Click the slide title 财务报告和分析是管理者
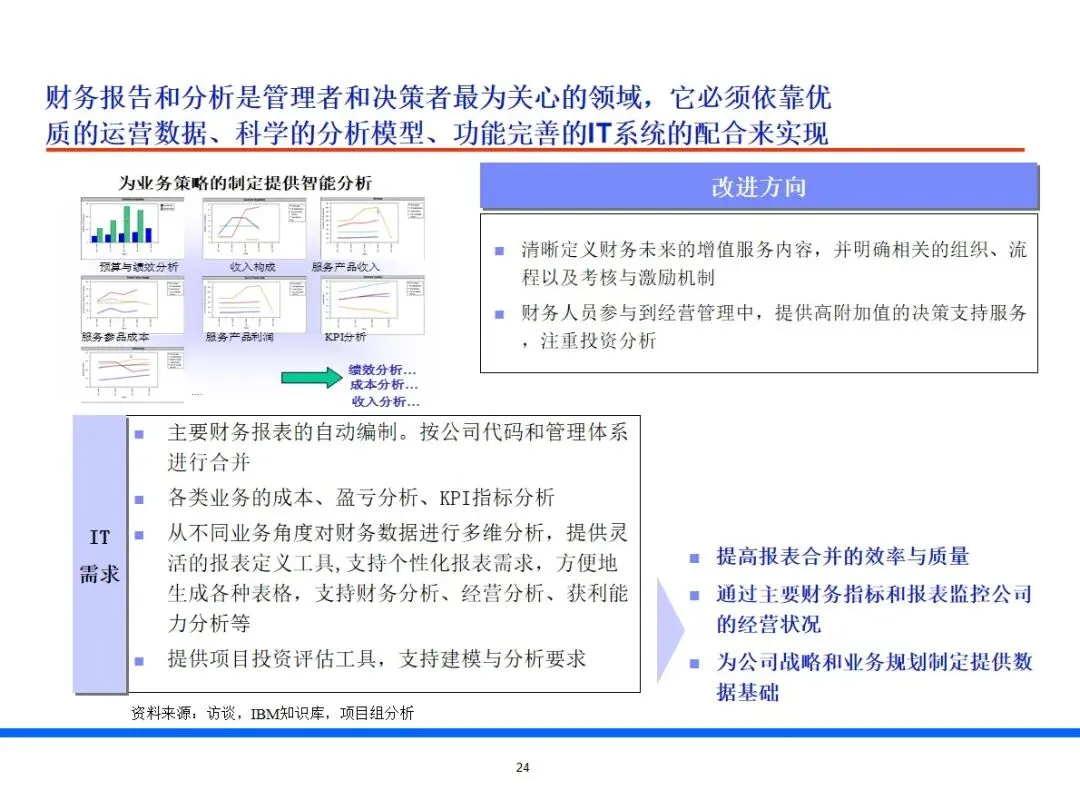 click(438, 115)
